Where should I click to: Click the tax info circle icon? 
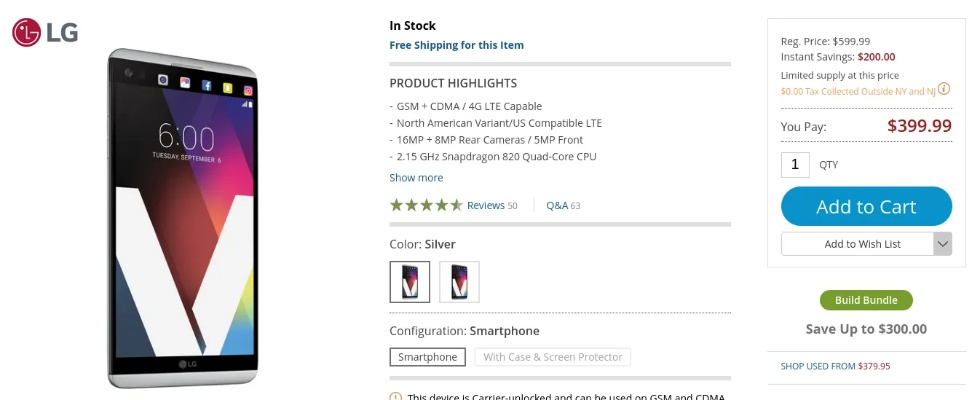(943, 89)
